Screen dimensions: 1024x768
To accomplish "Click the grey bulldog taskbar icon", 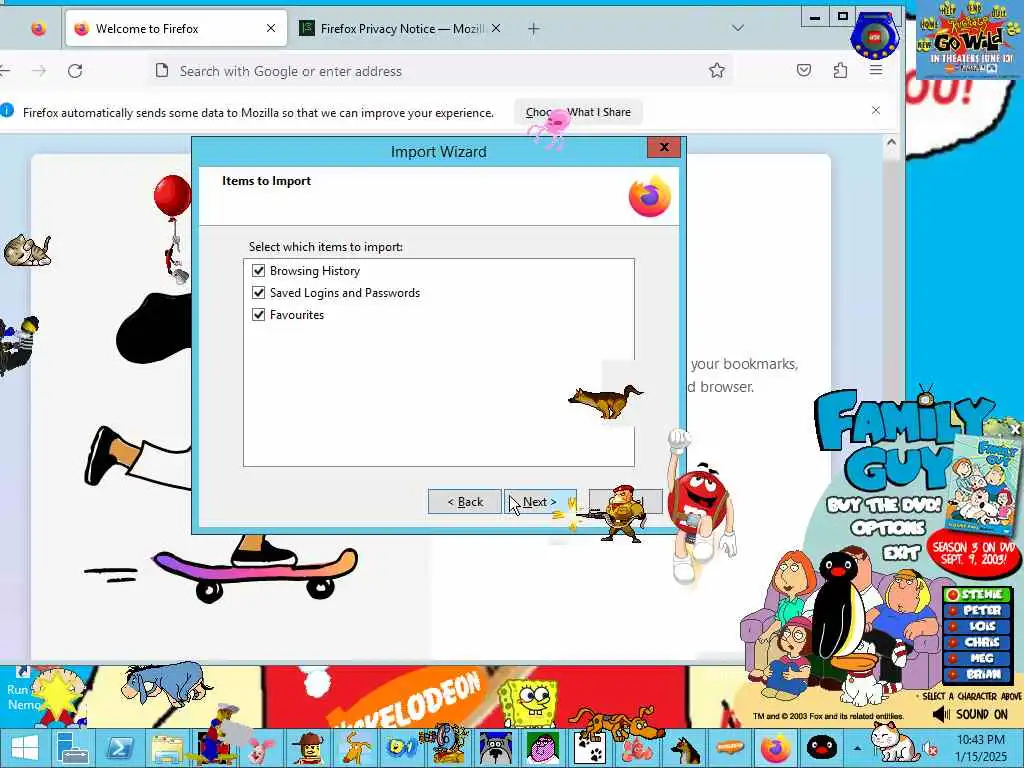I will click(496, 748).
